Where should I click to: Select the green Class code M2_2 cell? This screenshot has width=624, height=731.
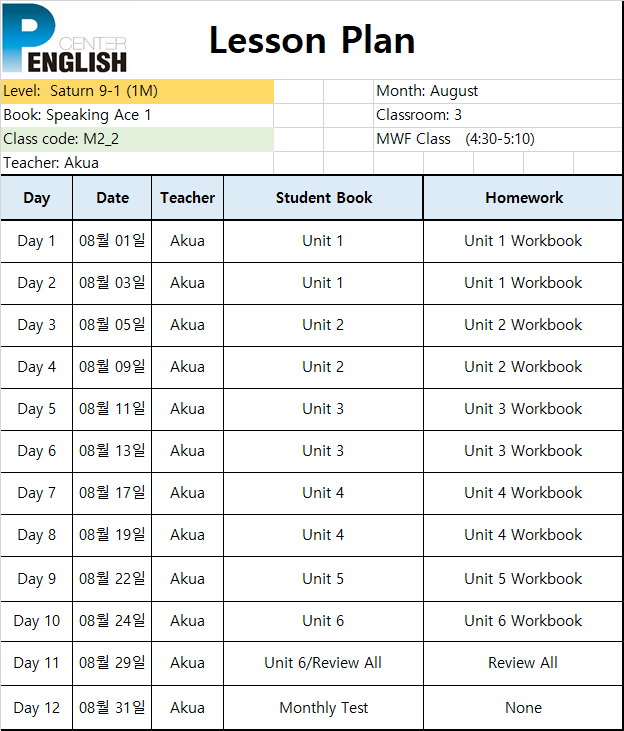coord(137,139)
